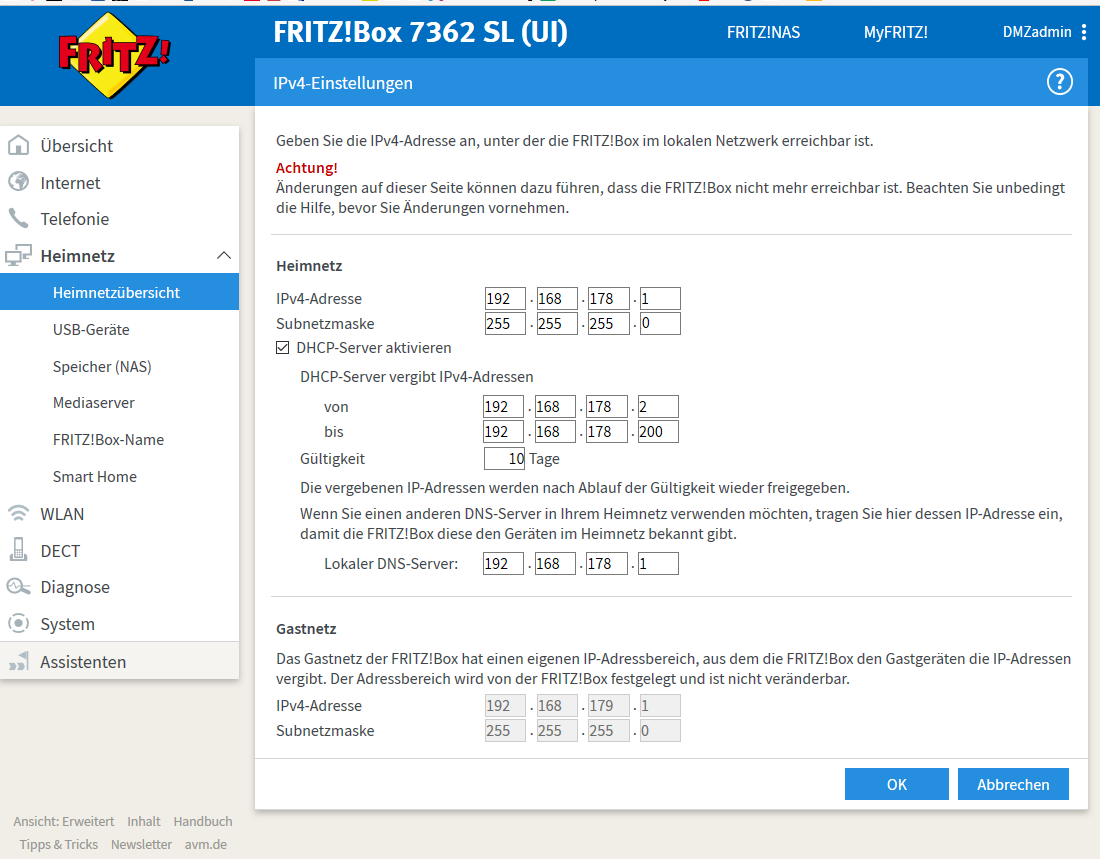Click the DECT handset icon

(18, 550)
